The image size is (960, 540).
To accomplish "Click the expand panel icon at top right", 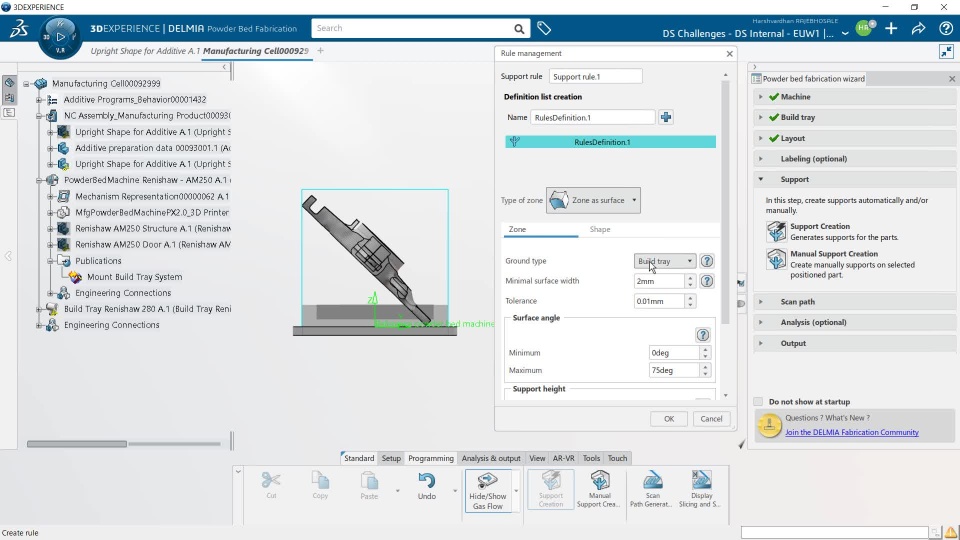I will (x=946, y=52).
